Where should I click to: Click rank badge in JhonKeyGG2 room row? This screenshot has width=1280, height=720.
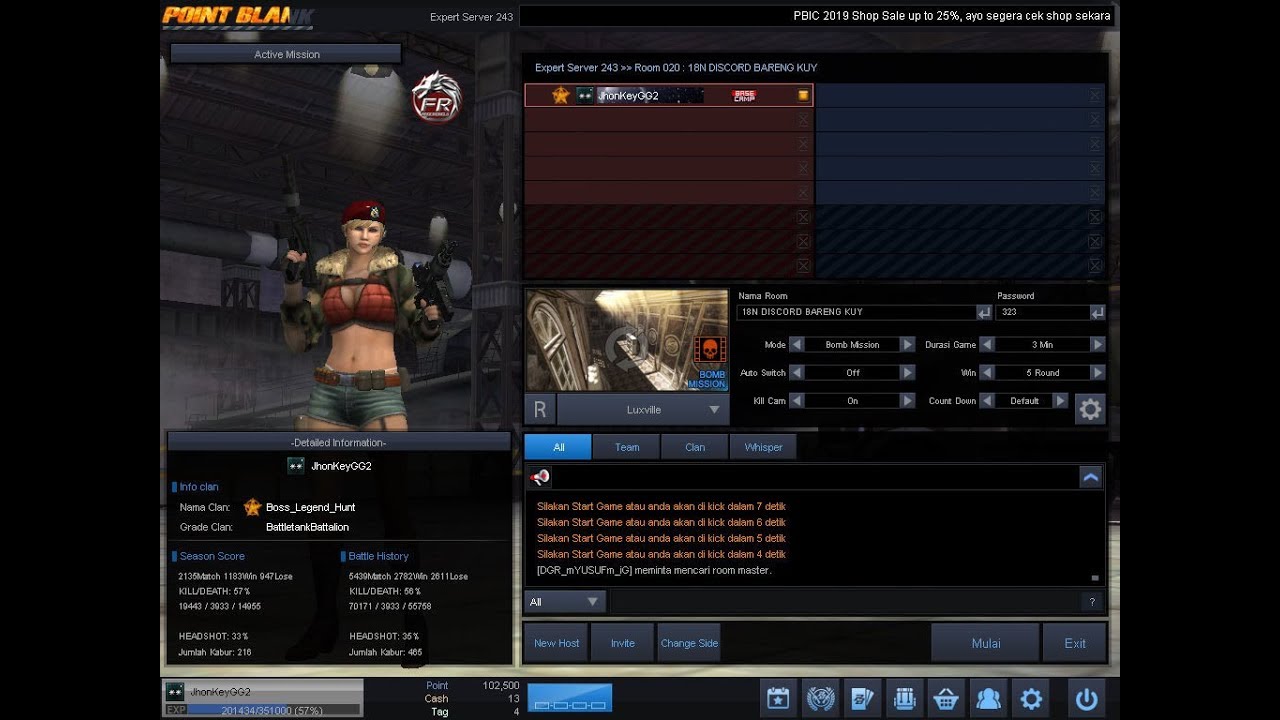(585, 95)
